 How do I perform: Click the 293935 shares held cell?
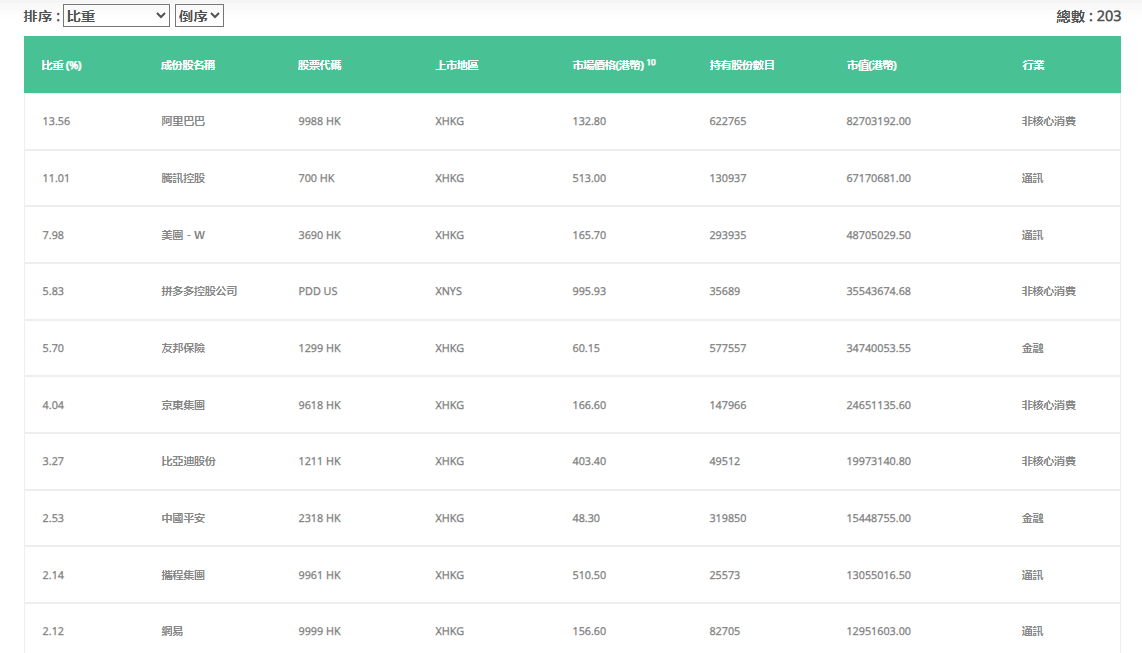[x=728, y=235]
